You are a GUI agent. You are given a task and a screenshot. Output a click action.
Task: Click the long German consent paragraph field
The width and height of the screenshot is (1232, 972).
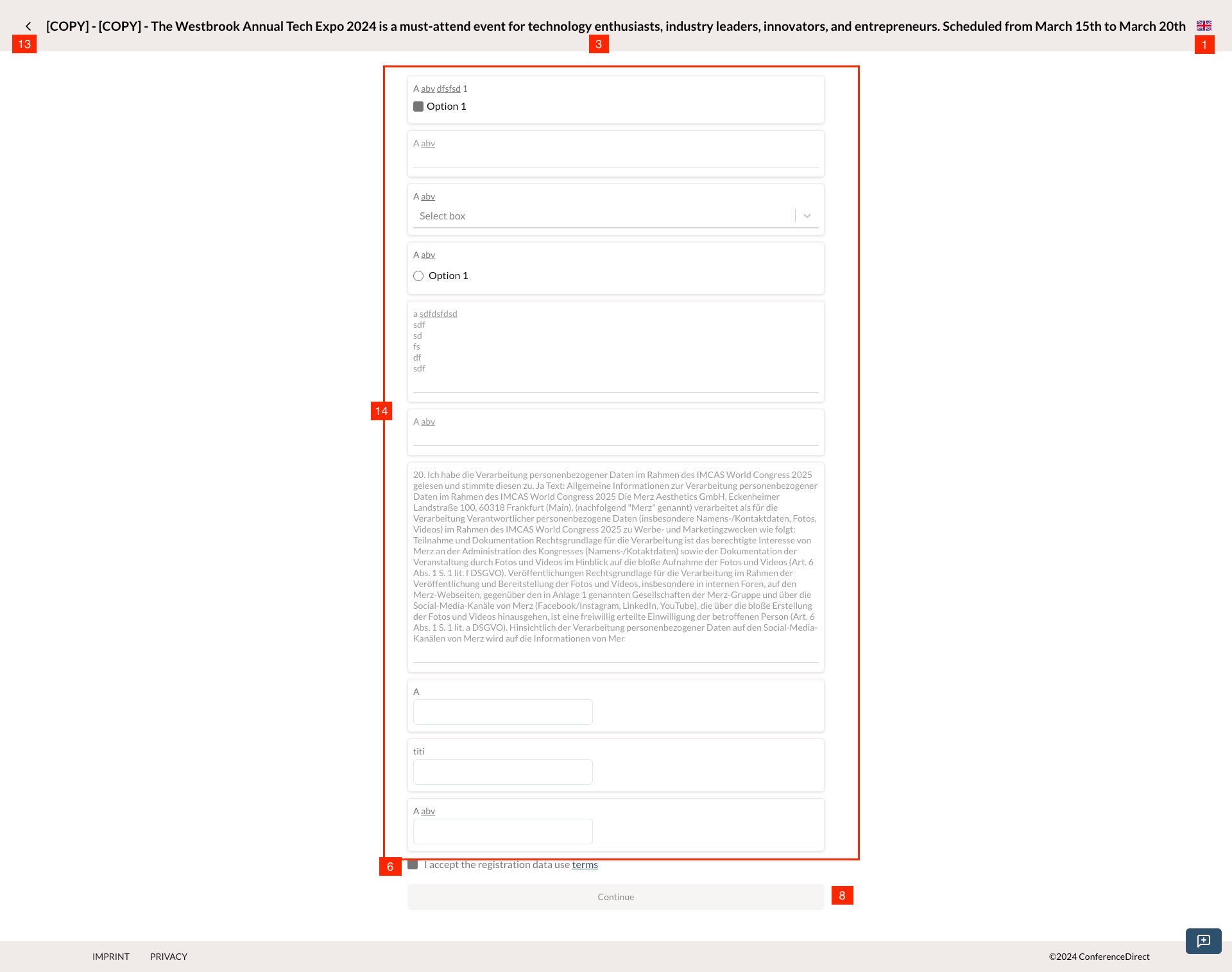615,565
